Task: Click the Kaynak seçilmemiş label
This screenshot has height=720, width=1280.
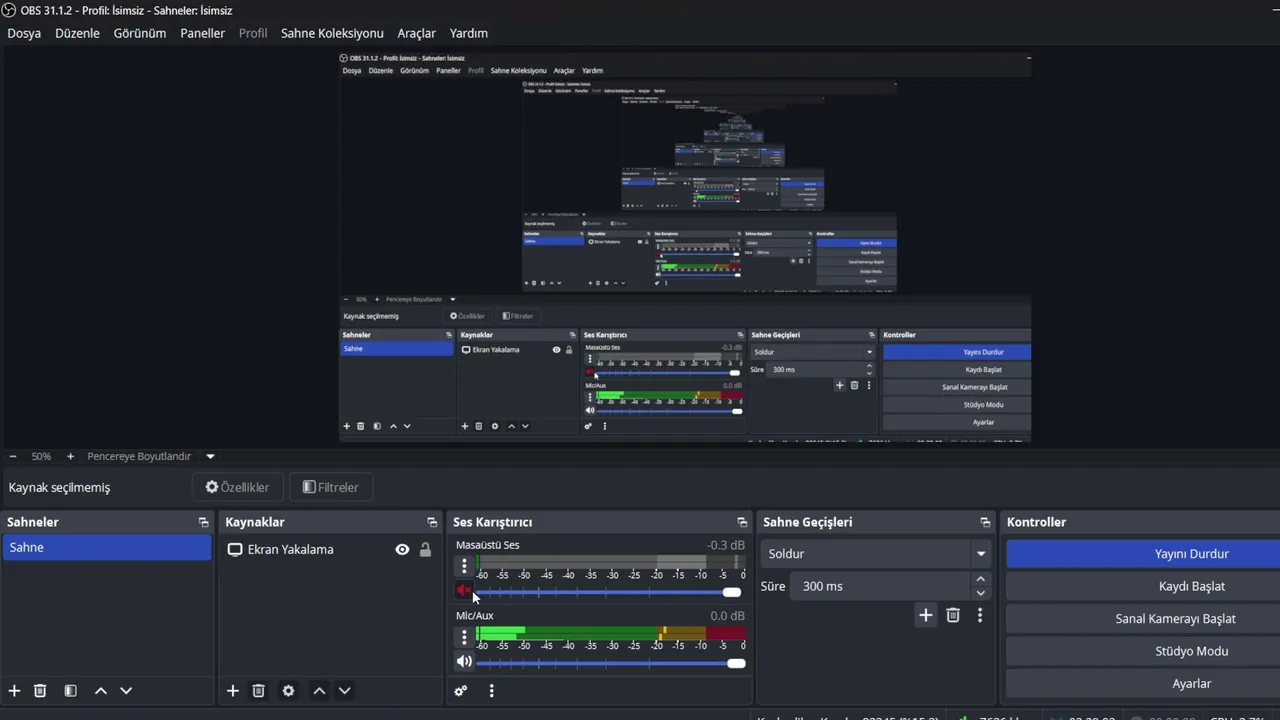Action: click(60, 488)
